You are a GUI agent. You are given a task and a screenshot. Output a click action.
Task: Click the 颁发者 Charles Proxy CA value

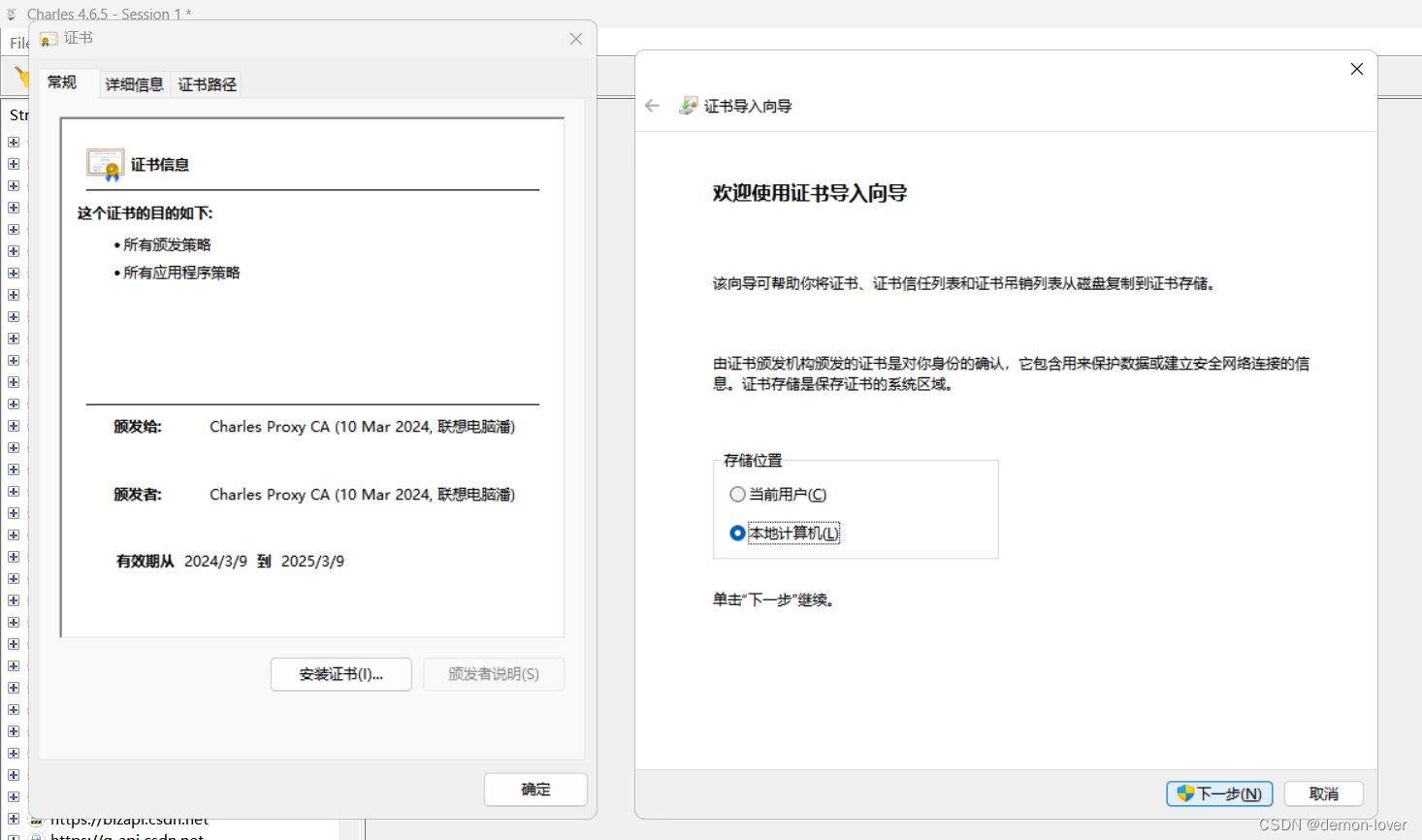point(362,495)
